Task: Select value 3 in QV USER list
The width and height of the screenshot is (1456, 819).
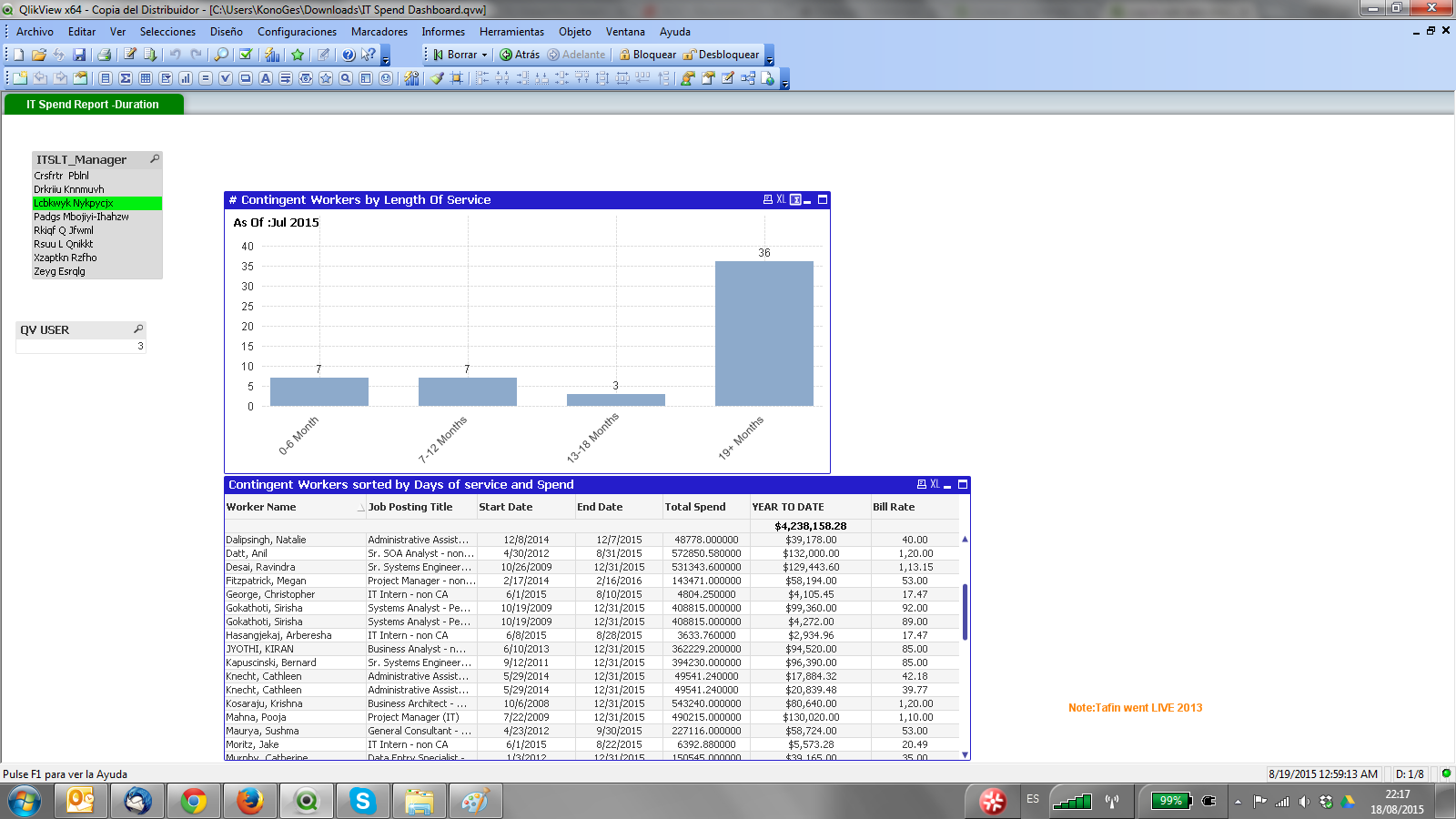Action: pyautogui.click(x=81, y=346)
